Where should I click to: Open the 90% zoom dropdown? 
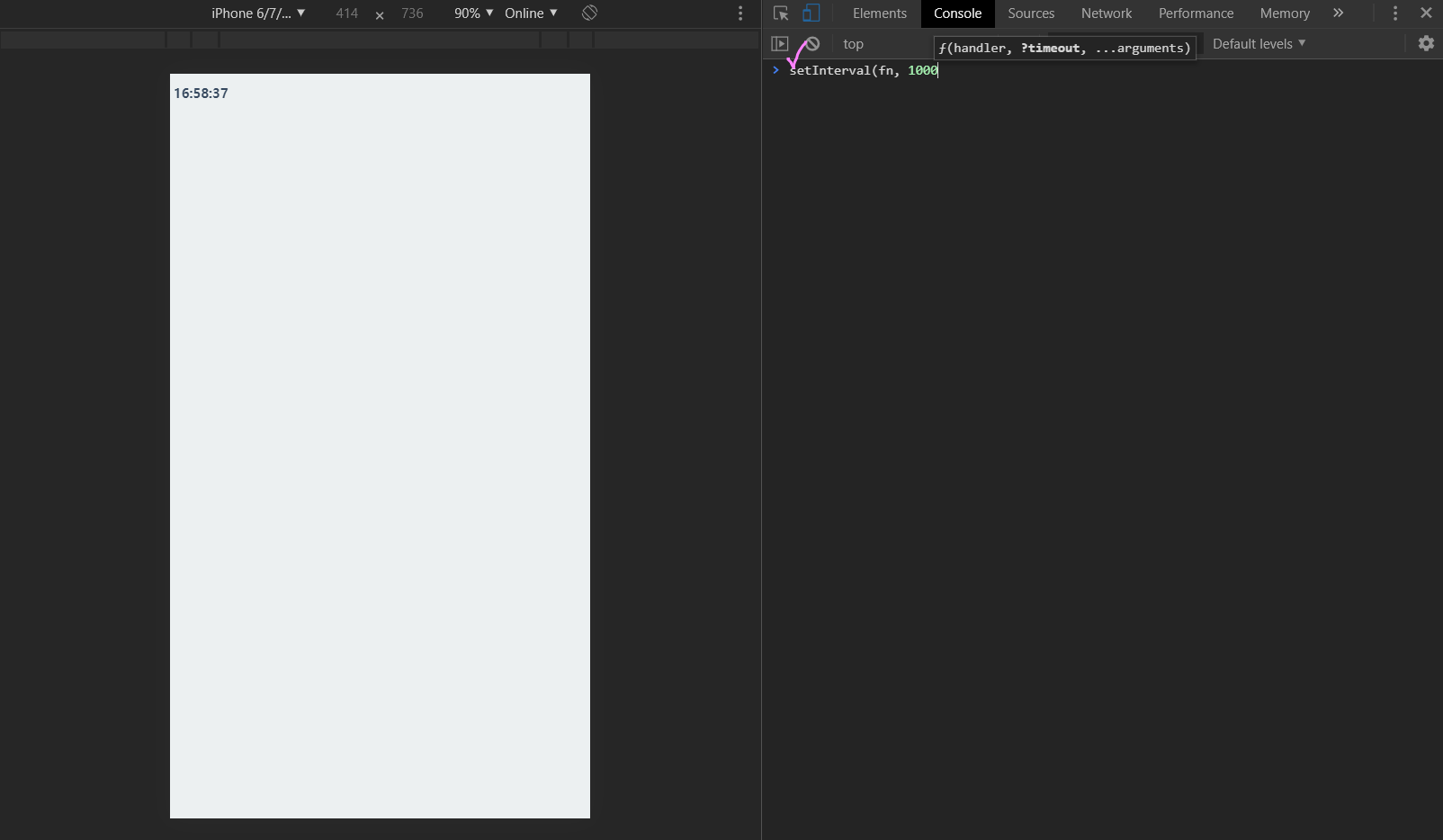click(x=473, y=13)
